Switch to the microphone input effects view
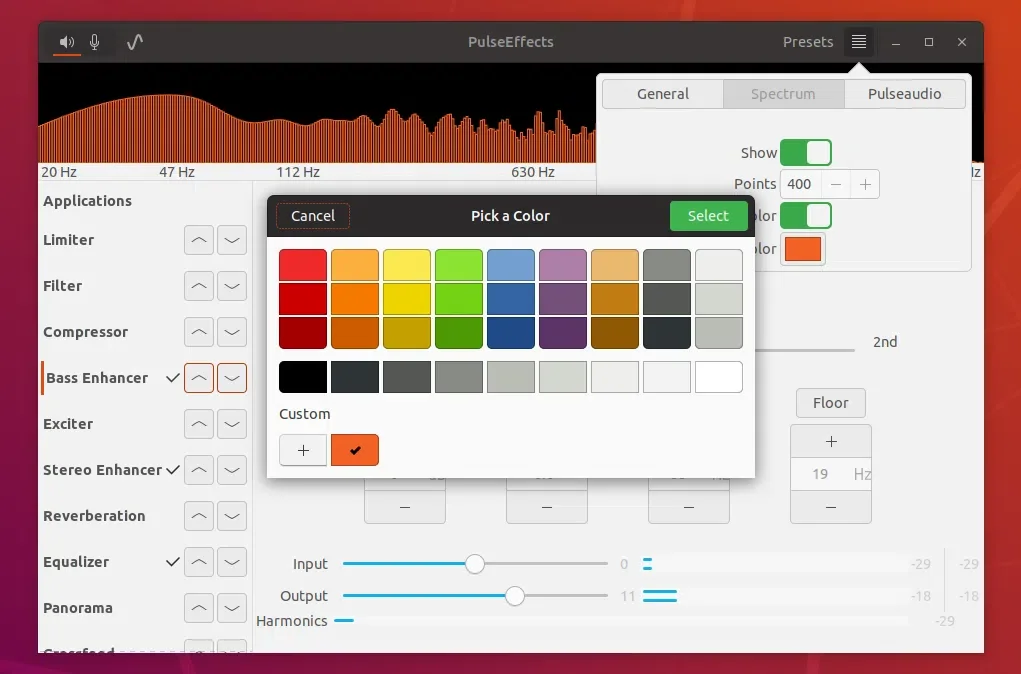 point(95,42)
